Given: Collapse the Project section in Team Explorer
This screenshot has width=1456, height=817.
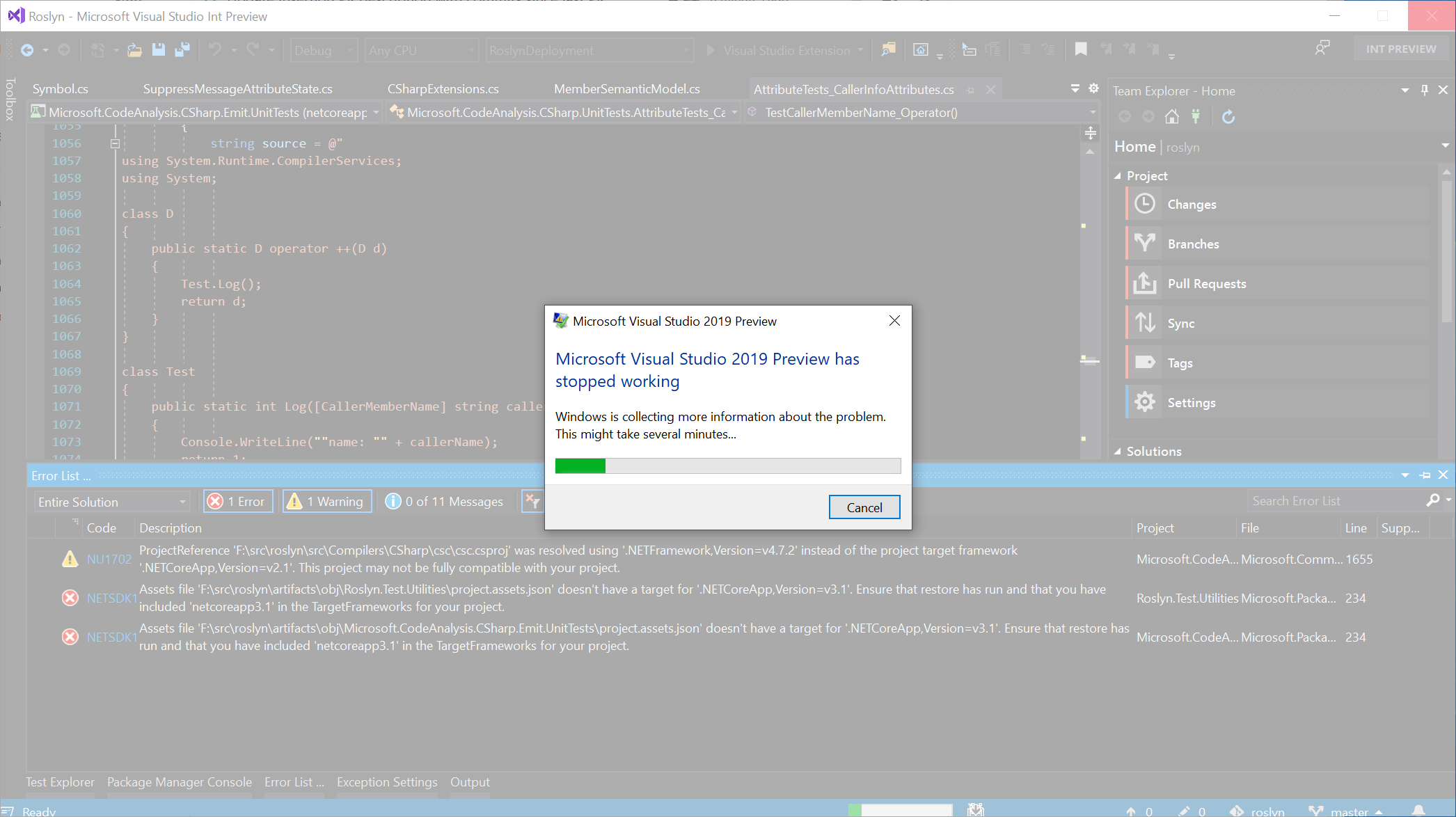Looking at the screenshot, I should click(x=1117, y=176).
